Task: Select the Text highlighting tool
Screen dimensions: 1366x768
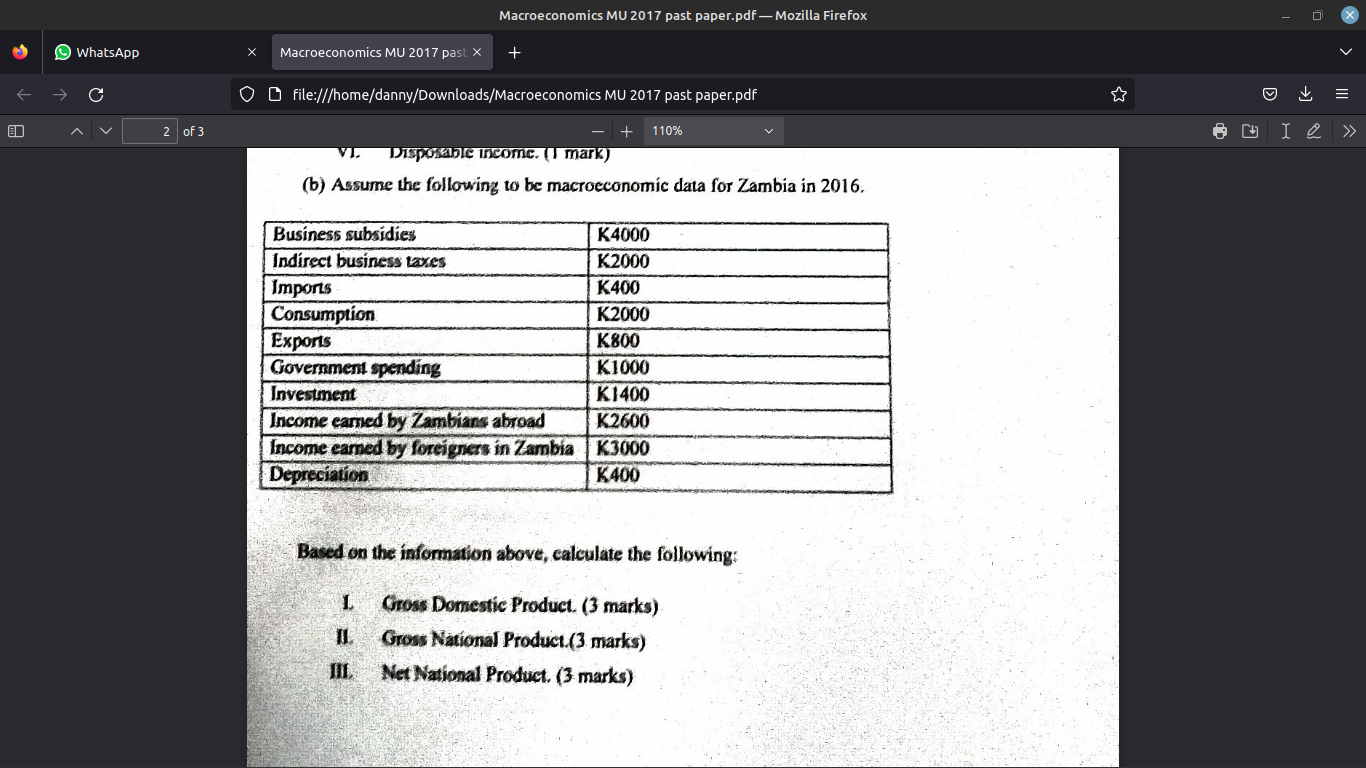Action: [1285, 131]
